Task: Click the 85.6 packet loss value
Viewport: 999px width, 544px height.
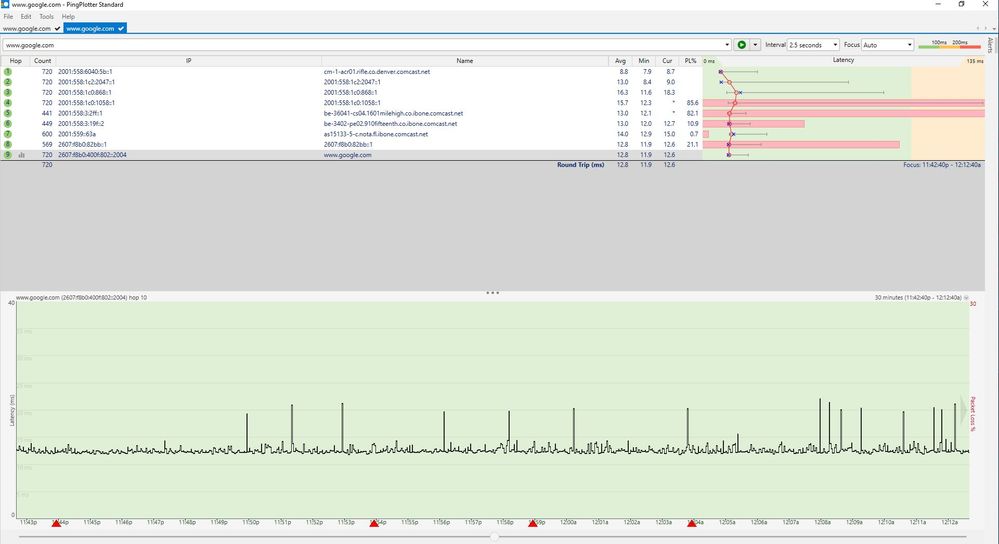Action: [x=692, y=103]
